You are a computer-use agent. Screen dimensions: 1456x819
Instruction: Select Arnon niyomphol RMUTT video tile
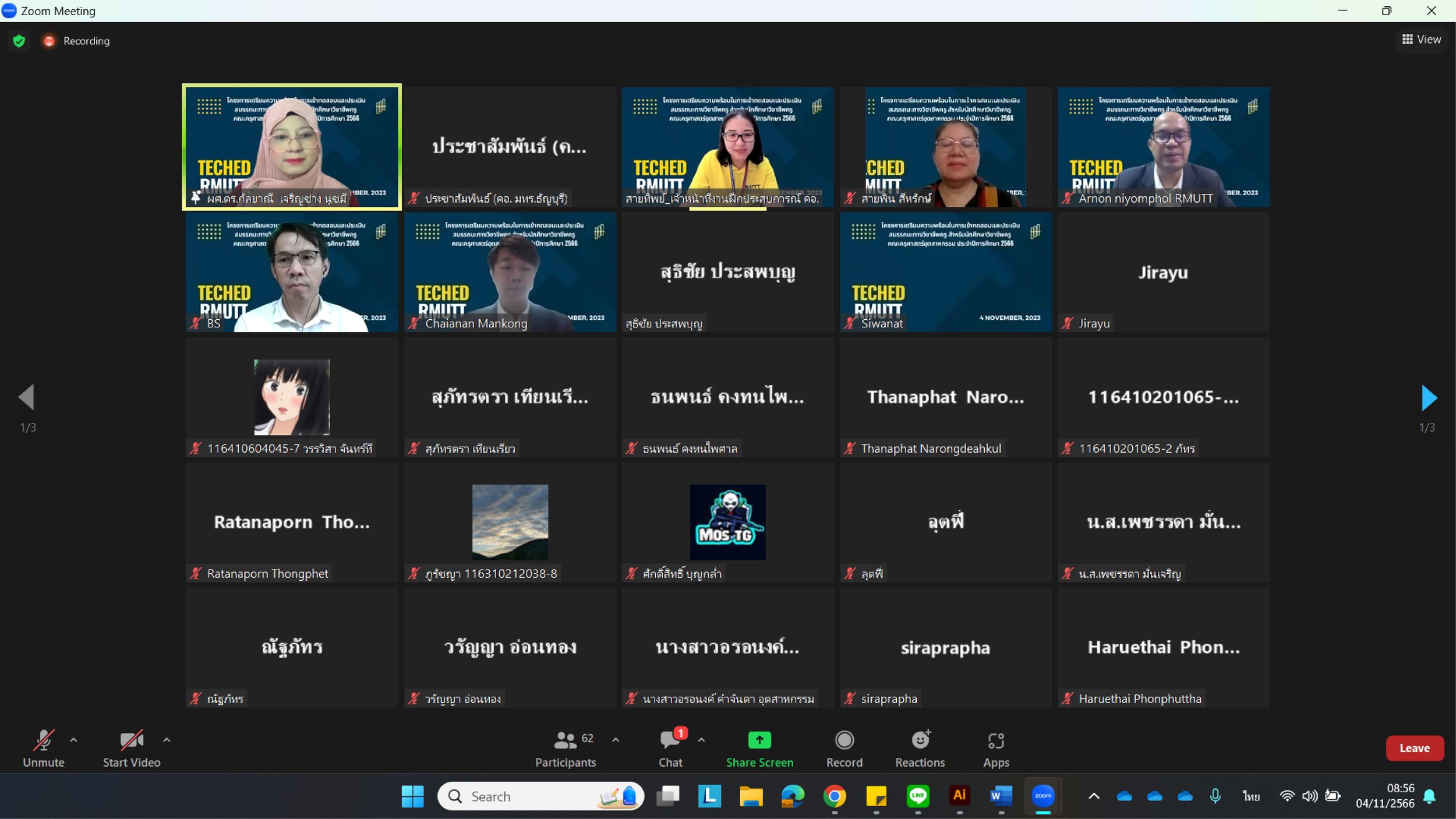coord(1164,147)
